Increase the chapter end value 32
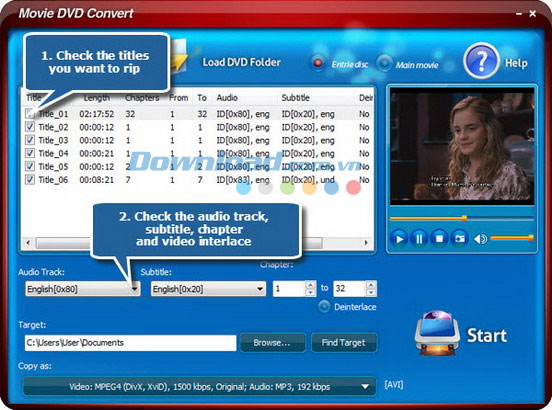This screenshot has width=552, height=410. point(371,285)
